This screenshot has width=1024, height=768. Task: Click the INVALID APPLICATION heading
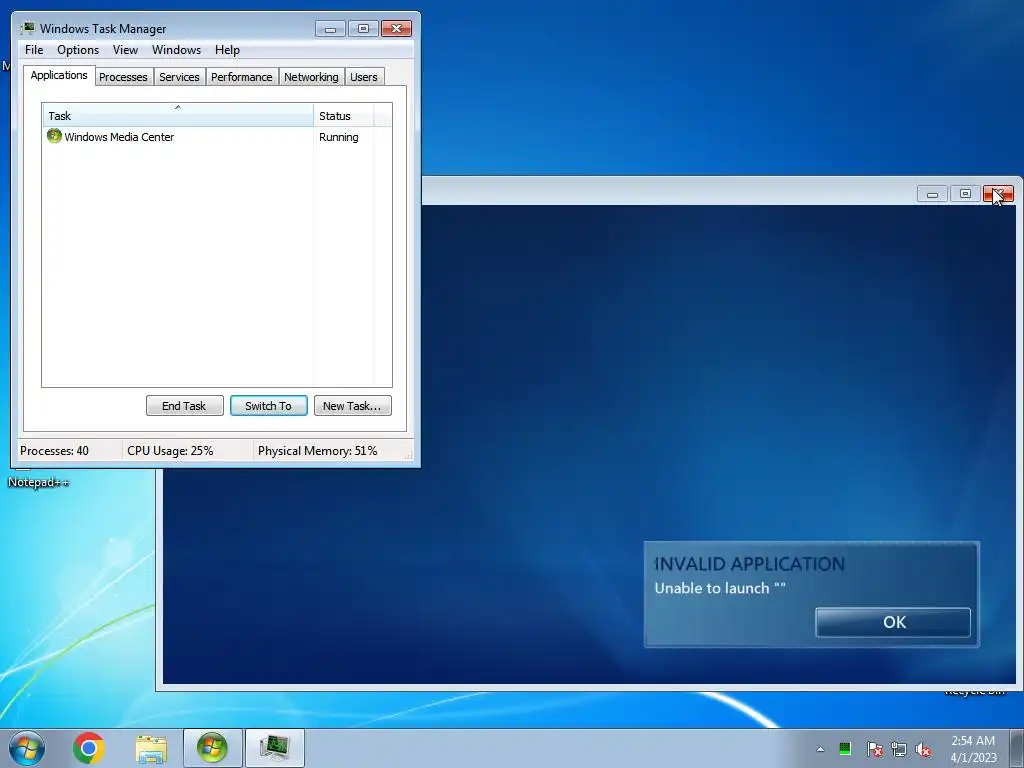749,564
